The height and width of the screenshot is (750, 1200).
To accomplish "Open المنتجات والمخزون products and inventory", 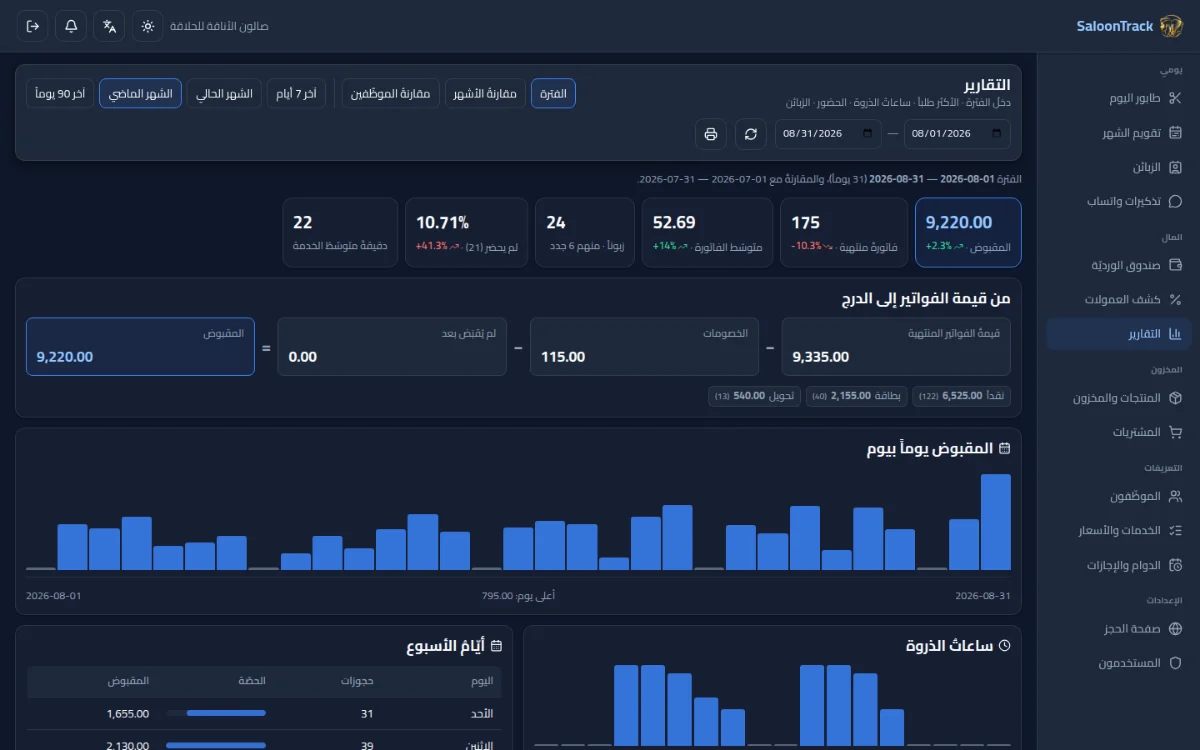I will pyautogui.click(x=1119, y=398).
